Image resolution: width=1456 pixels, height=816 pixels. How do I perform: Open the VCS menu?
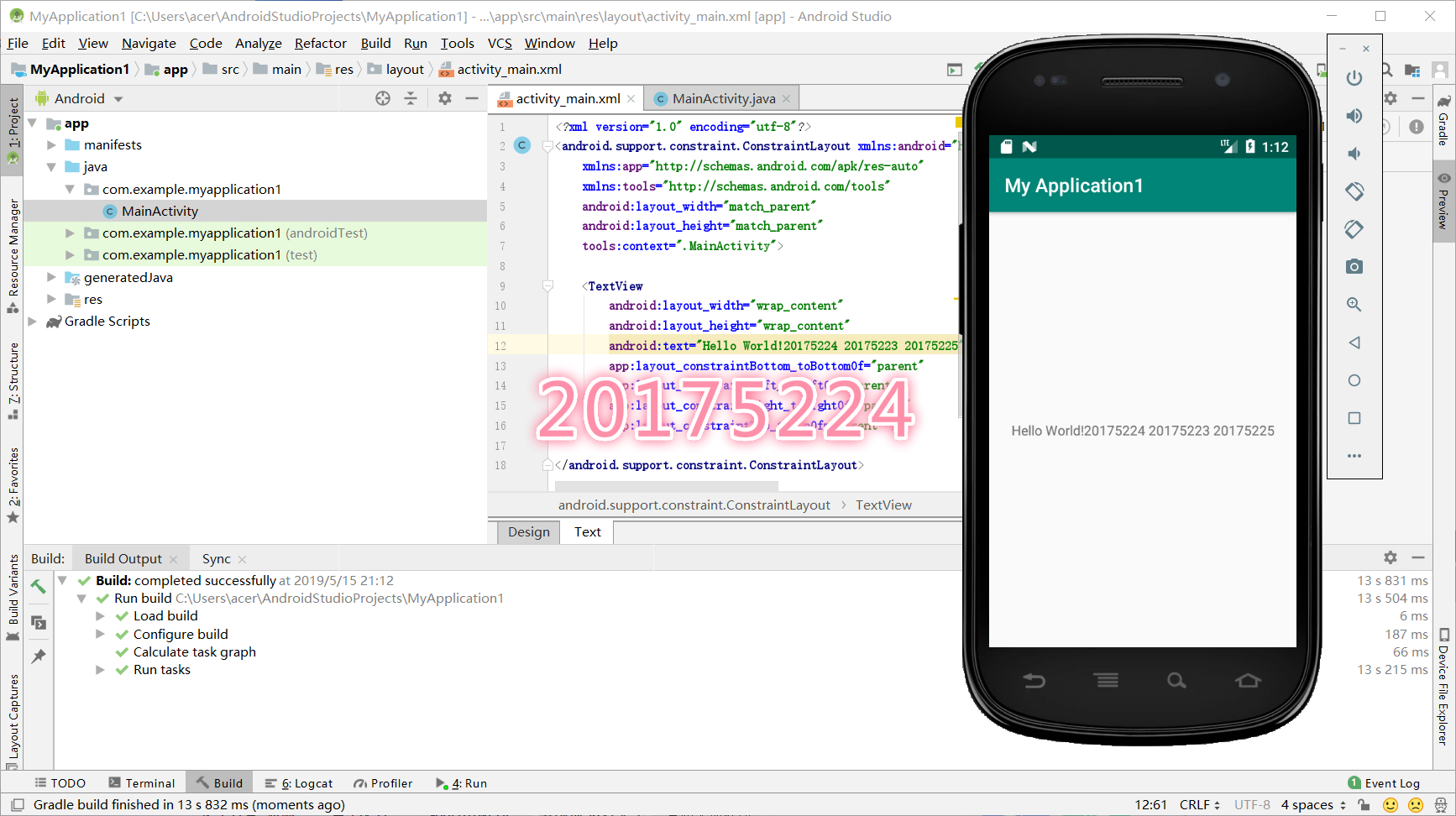(x=500, y=44)
